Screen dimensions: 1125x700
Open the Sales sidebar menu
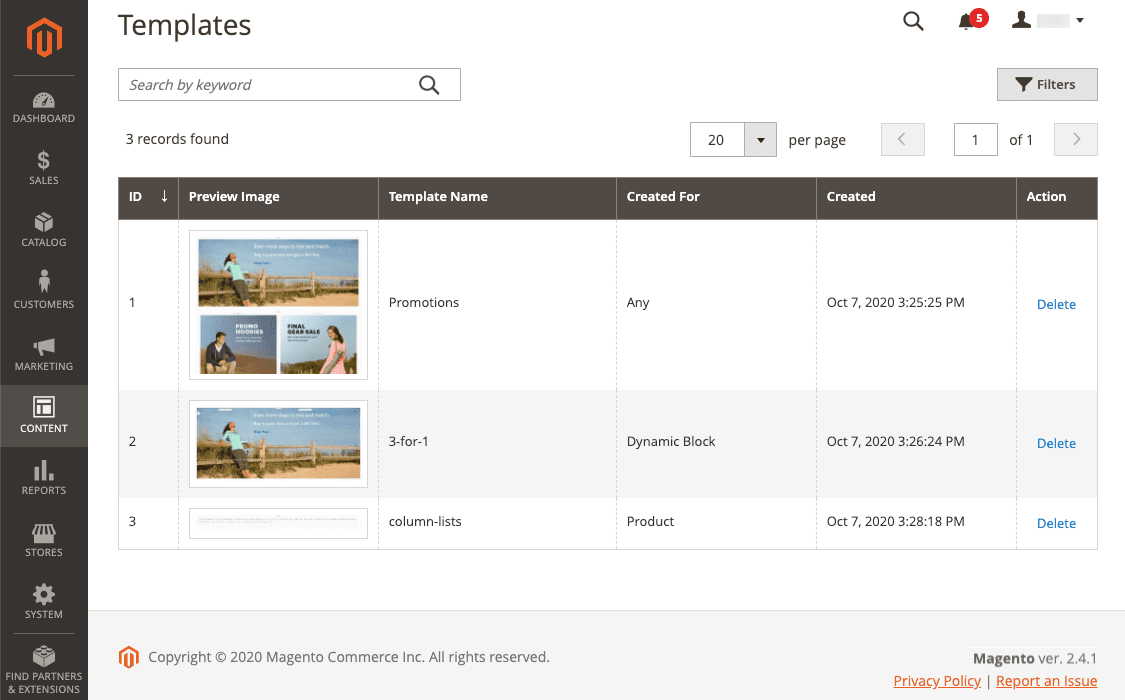coord(44,169)
